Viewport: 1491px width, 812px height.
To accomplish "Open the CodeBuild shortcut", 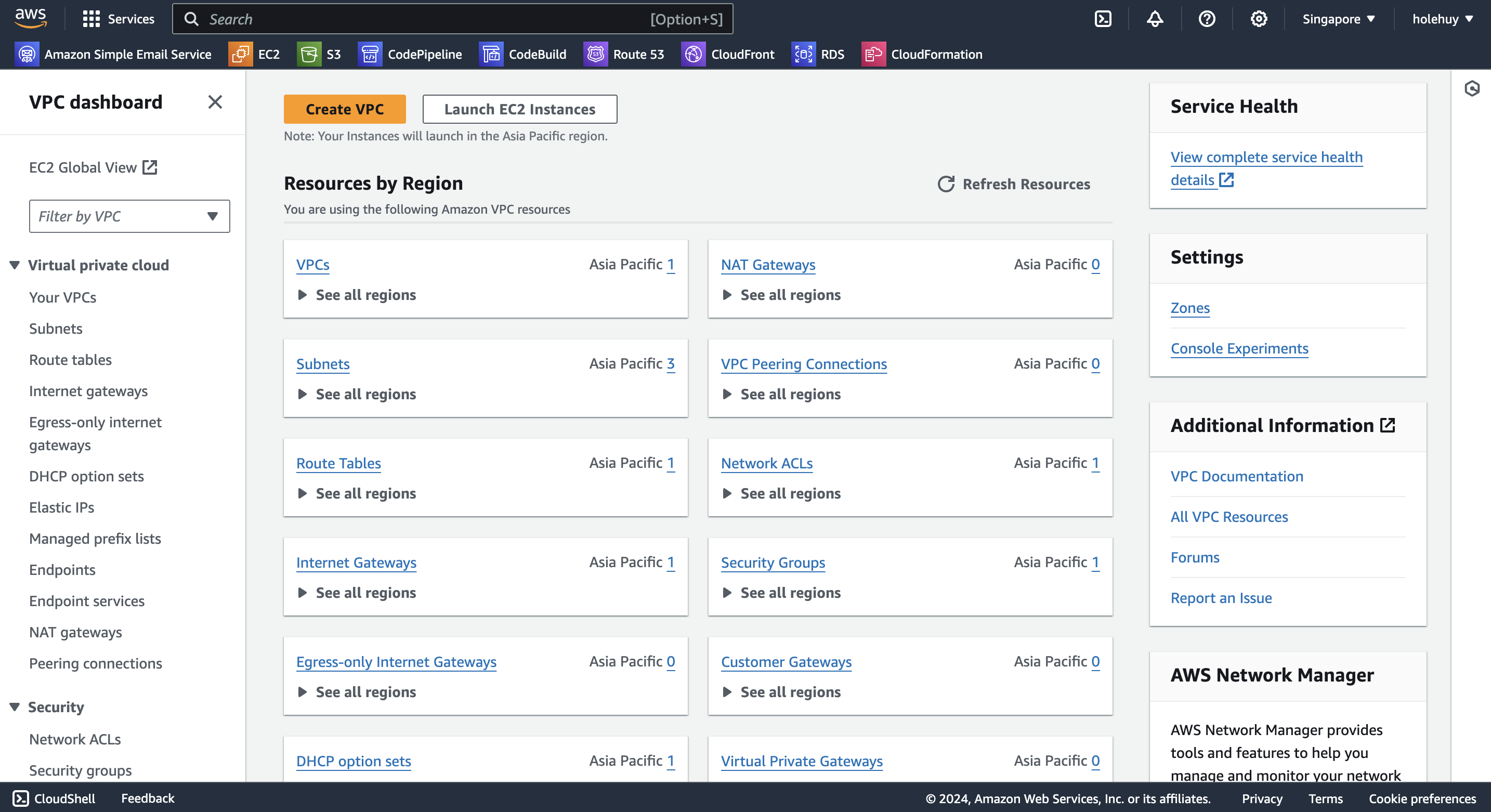I will click(x=522, y=55).
